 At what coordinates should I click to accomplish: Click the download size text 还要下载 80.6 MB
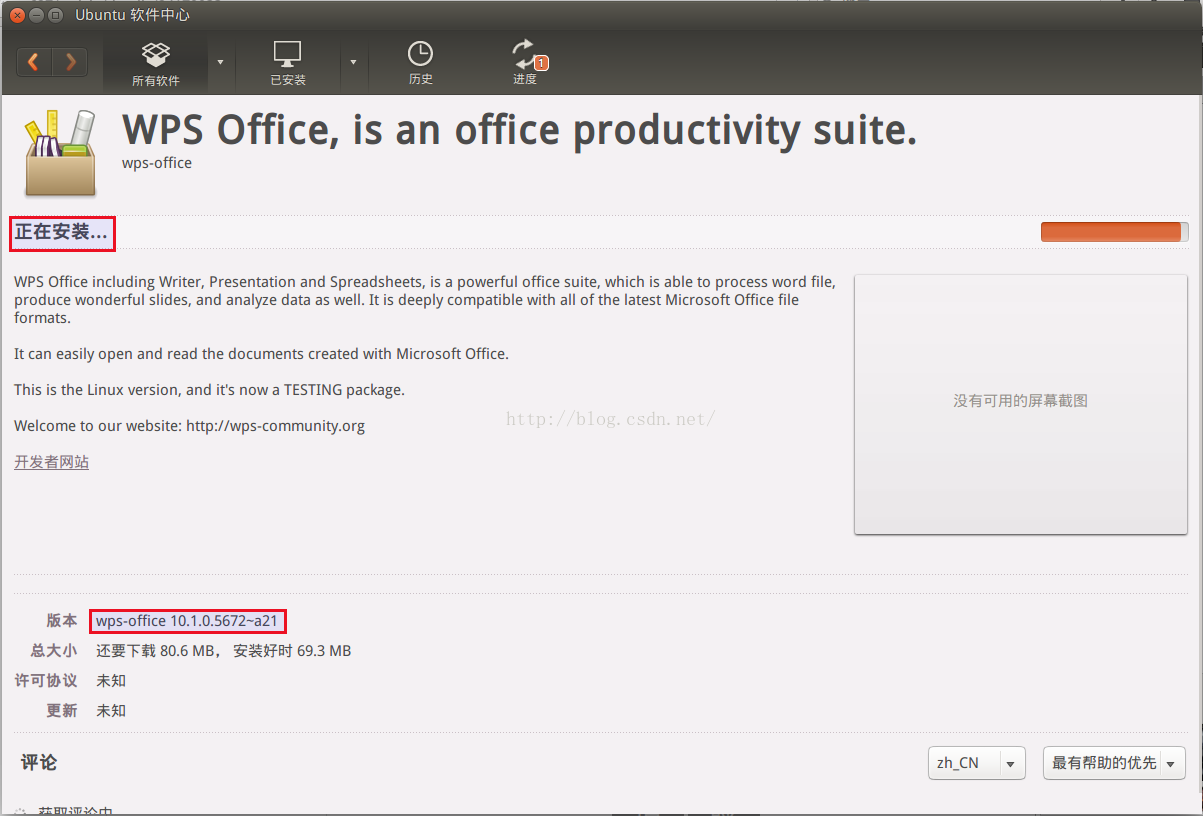[156, 651]
